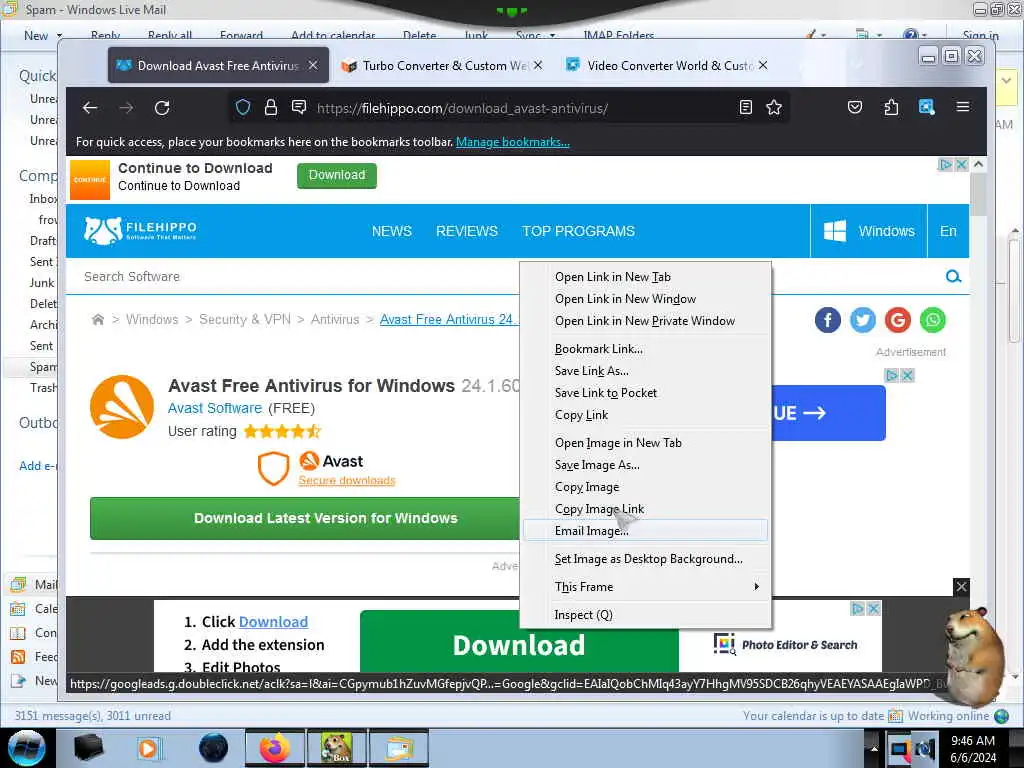
Task: Open the Firefox hamburger menu
Action: click(963, 106)
